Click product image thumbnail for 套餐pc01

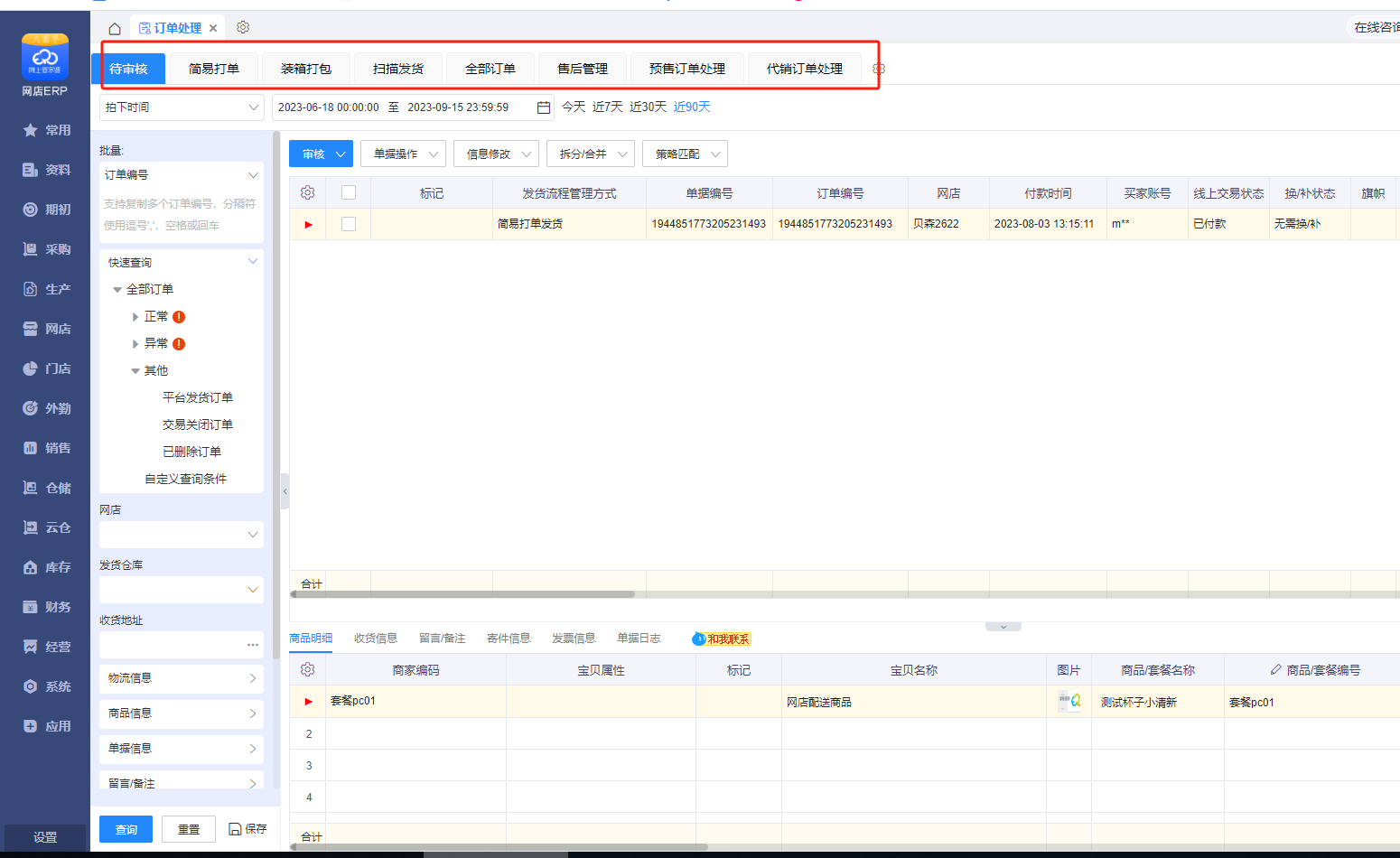tap(1069, 702)
